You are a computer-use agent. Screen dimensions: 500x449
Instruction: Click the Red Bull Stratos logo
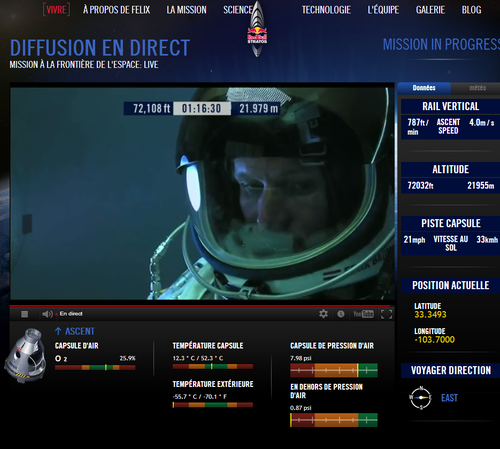pos(257,29)
